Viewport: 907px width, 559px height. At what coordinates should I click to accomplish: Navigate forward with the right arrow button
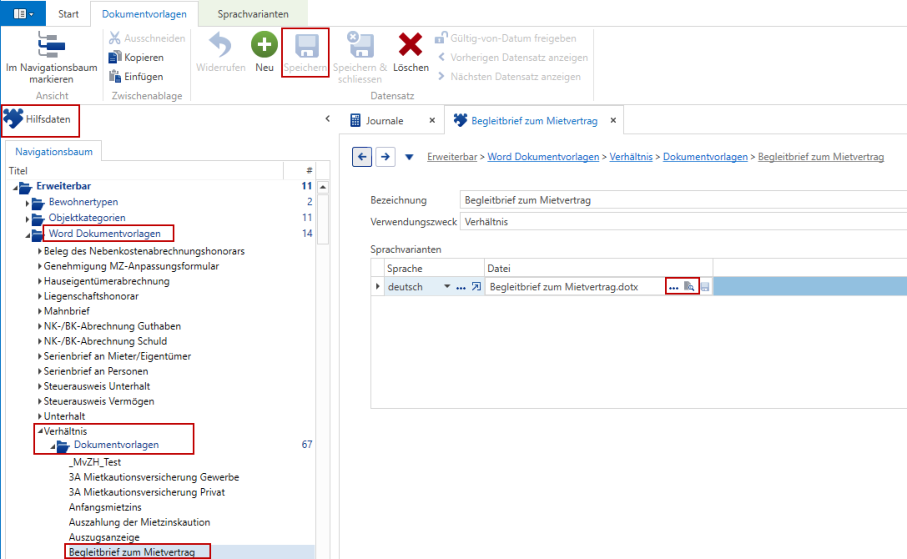pos(385,157)
